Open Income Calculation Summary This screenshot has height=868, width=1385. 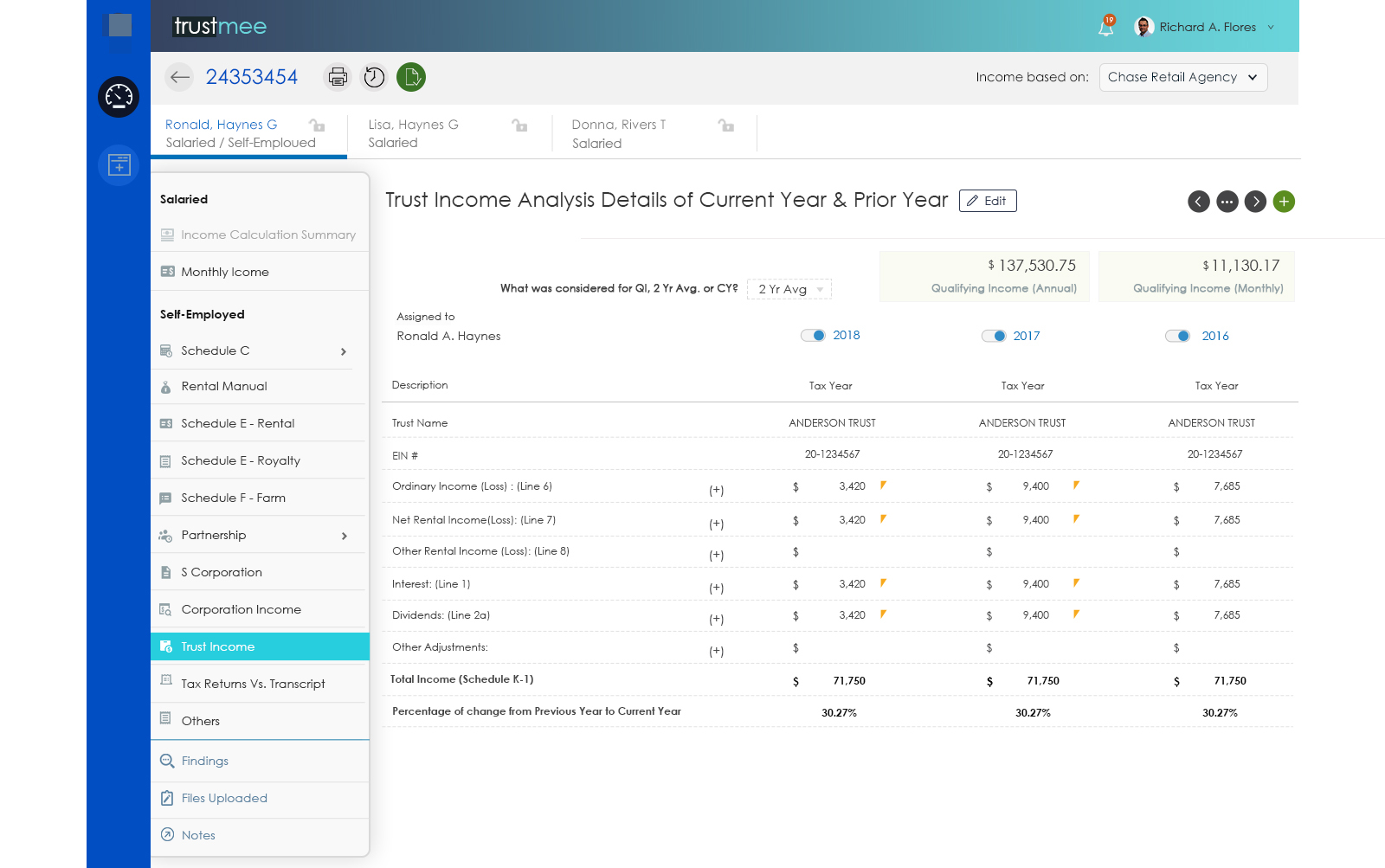coord(260,235)
